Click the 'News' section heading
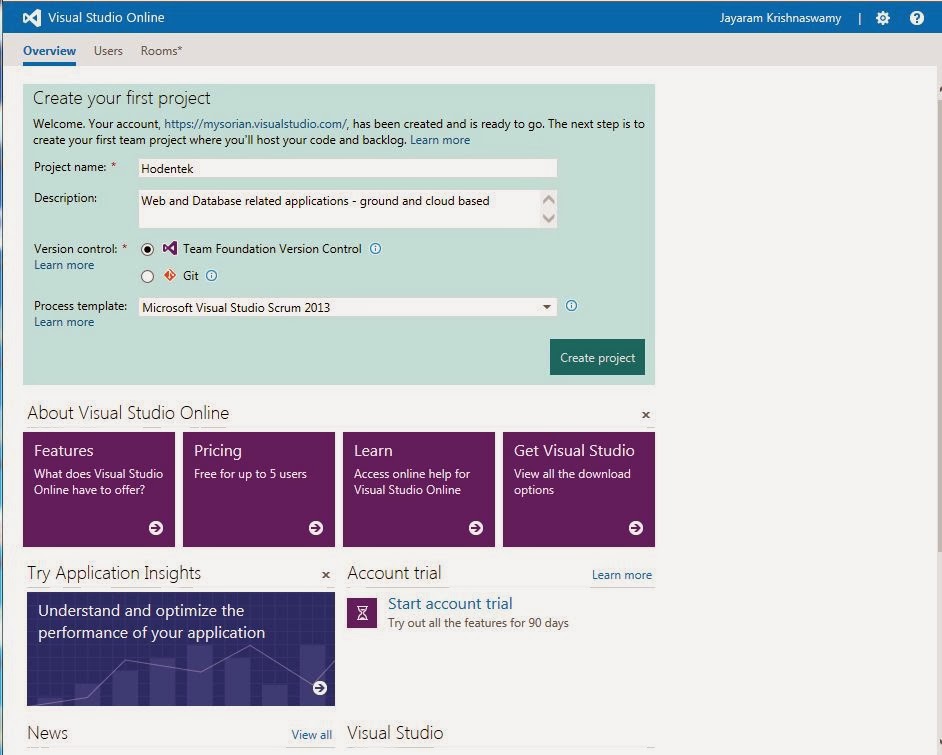 click(47, 733)
